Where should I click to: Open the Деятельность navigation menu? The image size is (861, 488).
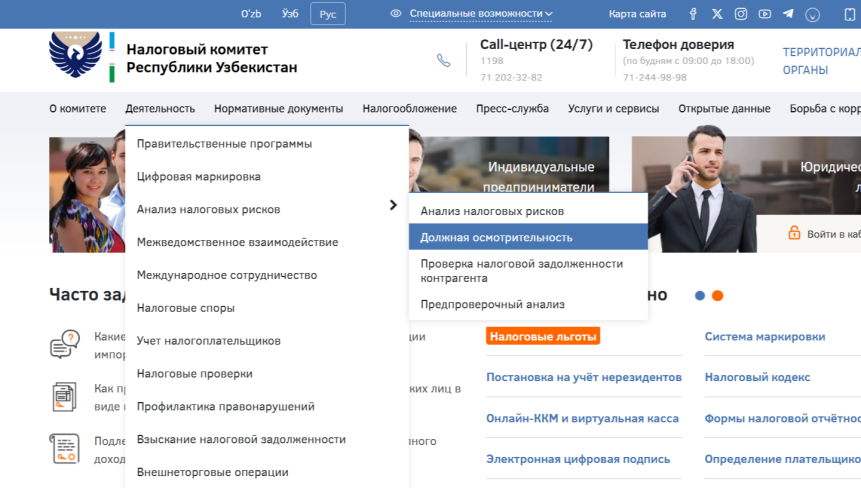pos(160,109)
